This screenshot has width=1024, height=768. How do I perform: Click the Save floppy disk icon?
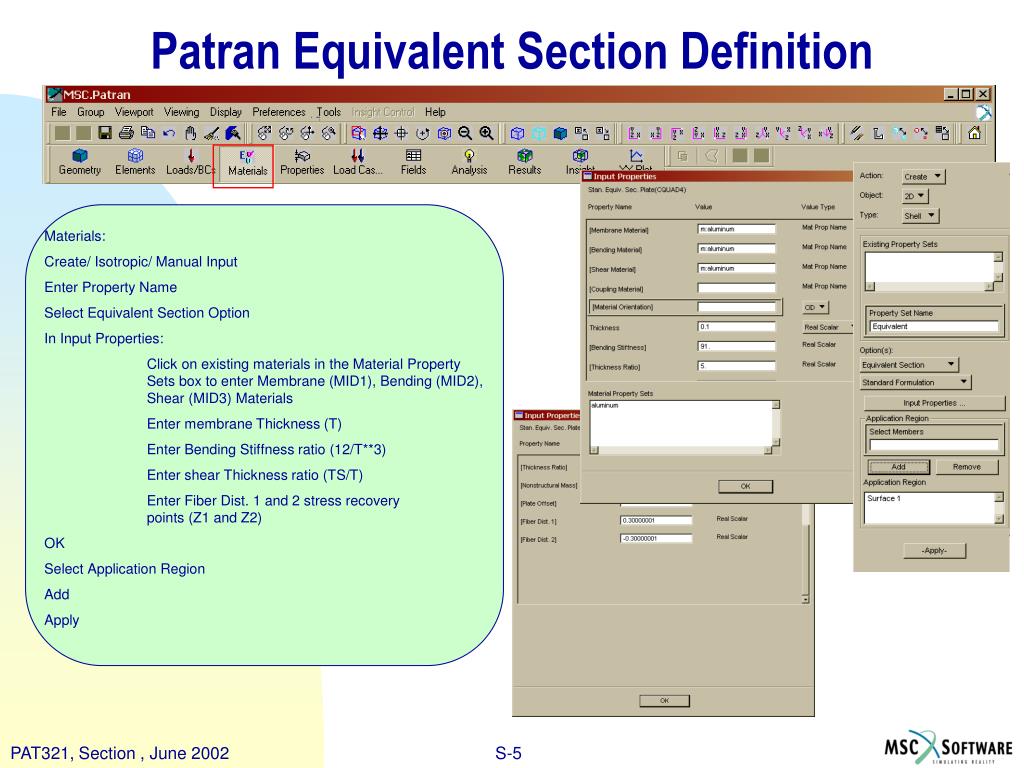coord(104,133)
